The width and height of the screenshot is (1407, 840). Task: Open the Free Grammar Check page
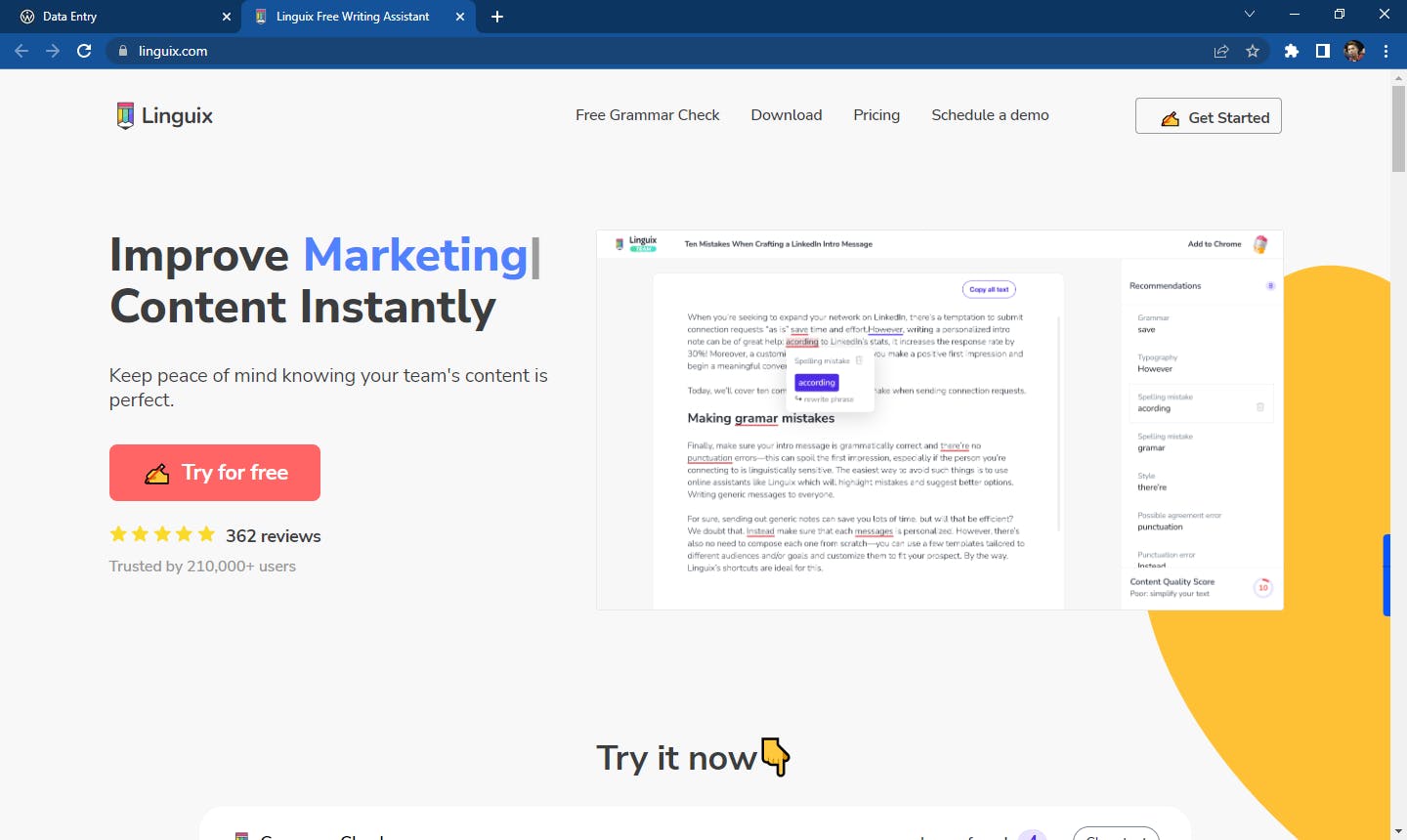click(x=647, y=115)
